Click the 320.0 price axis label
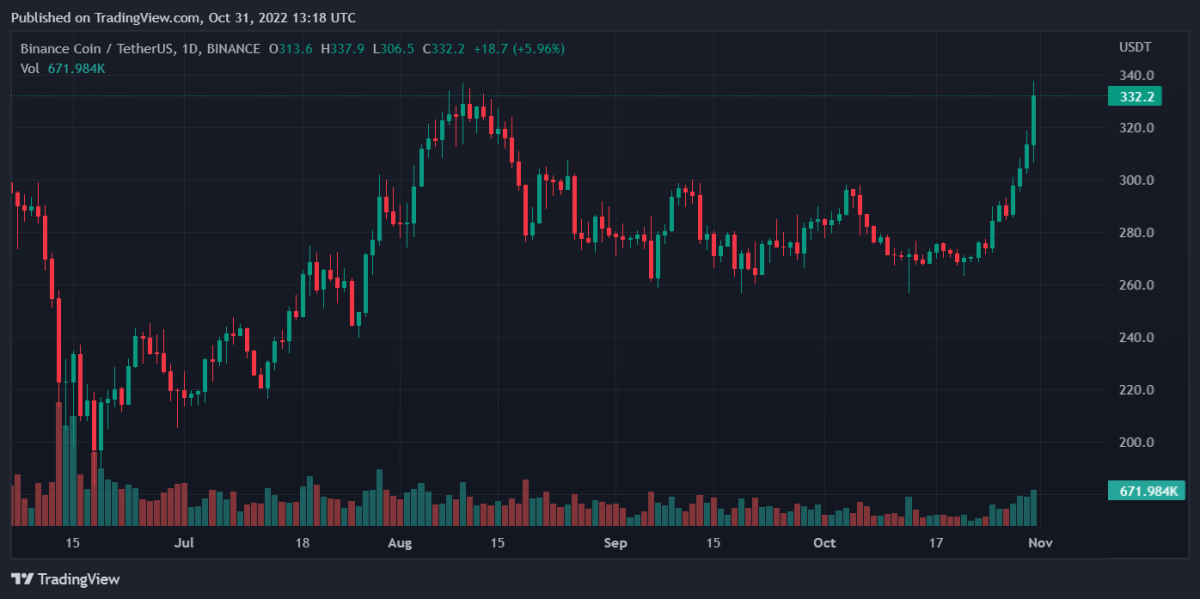The image size is (1200, 599). point(1137,128)
